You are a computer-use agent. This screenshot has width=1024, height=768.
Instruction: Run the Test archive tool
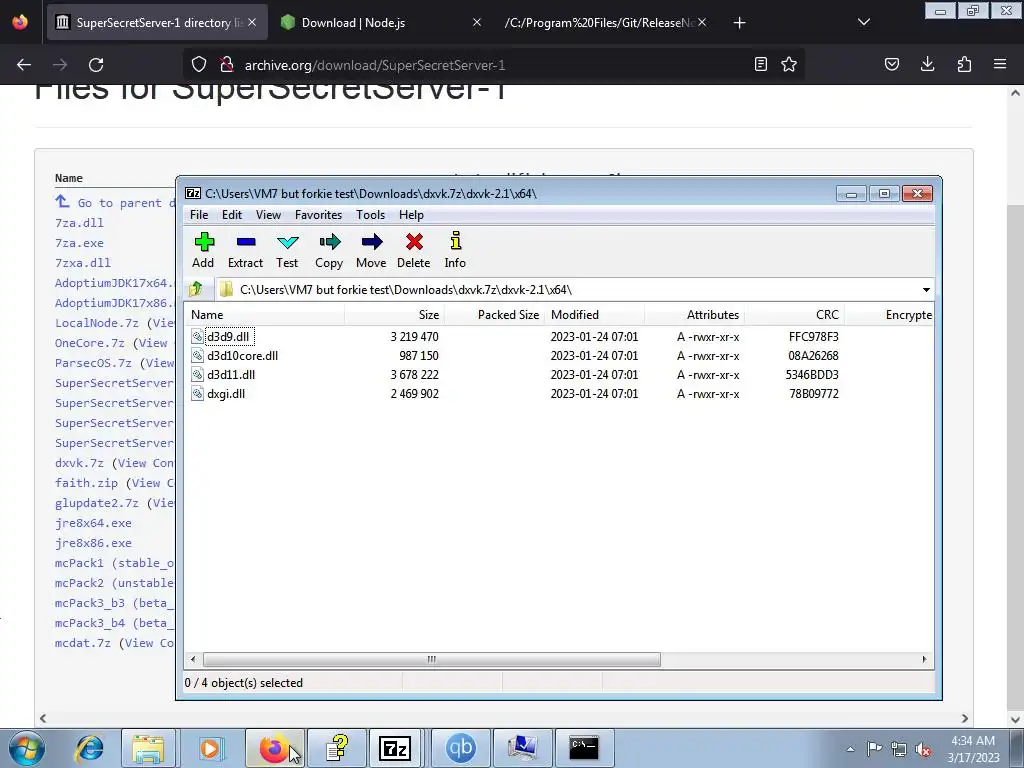coord(287,250)
